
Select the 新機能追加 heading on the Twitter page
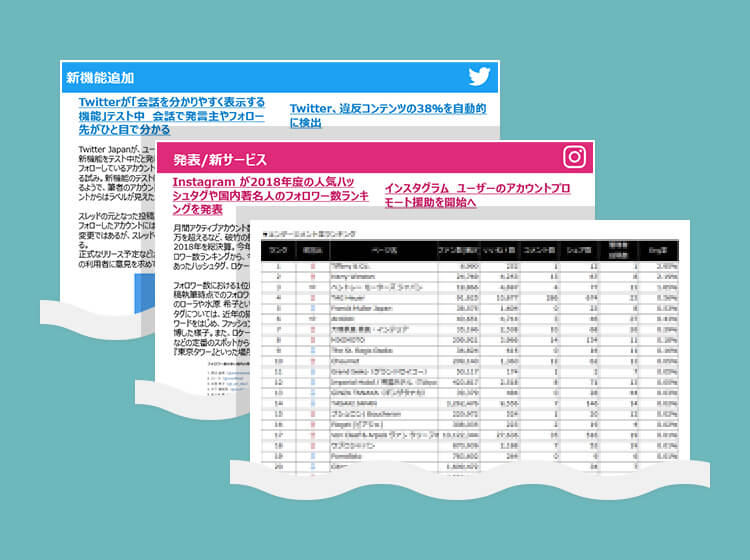tap(100, 77)
